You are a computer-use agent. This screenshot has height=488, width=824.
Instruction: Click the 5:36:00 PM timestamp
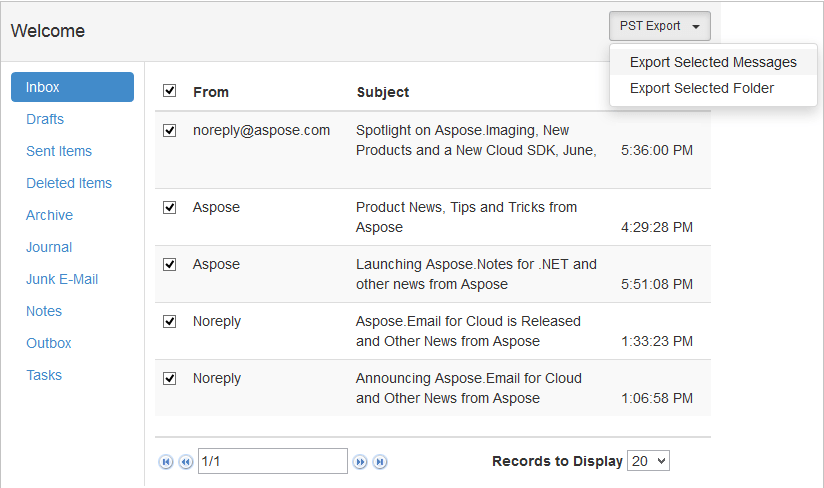(657, 151)
